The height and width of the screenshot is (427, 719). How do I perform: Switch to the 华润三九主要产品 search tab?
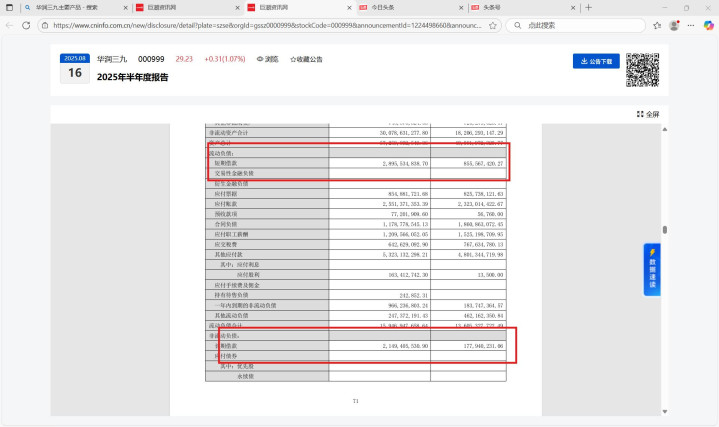[77, 8]
